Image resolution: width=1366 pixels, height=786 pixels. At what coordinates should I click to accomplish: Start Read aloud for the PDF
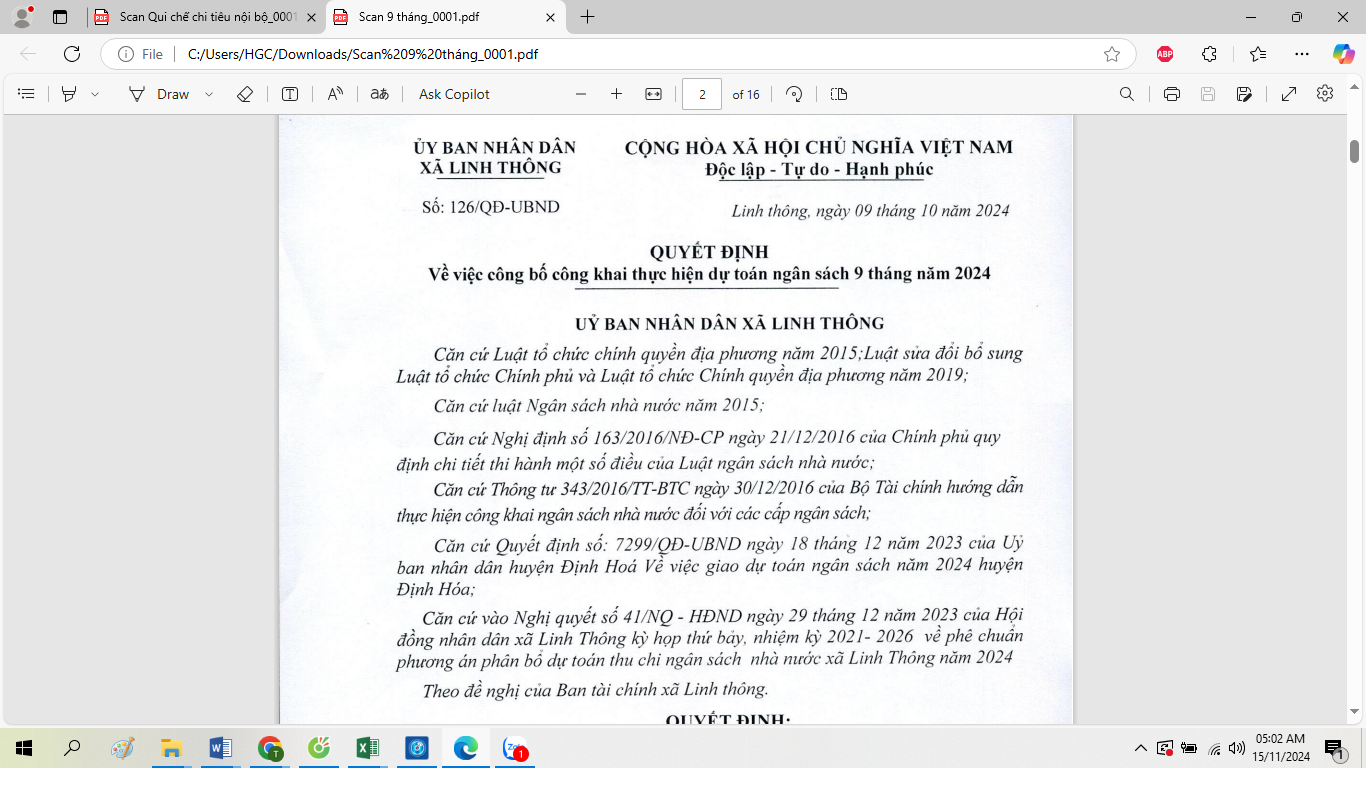pos(335,94)
